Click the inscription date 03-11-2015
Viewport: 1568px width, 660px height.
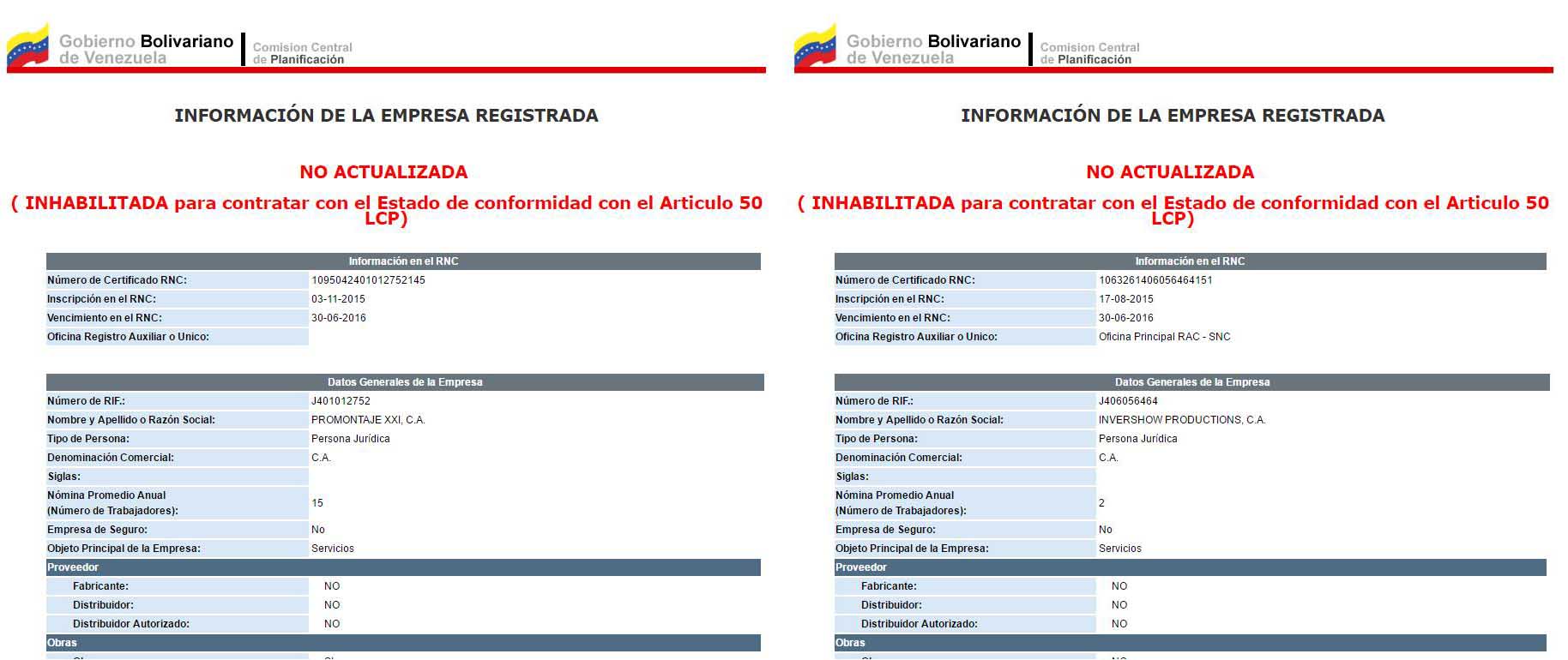tap(338, 299)
